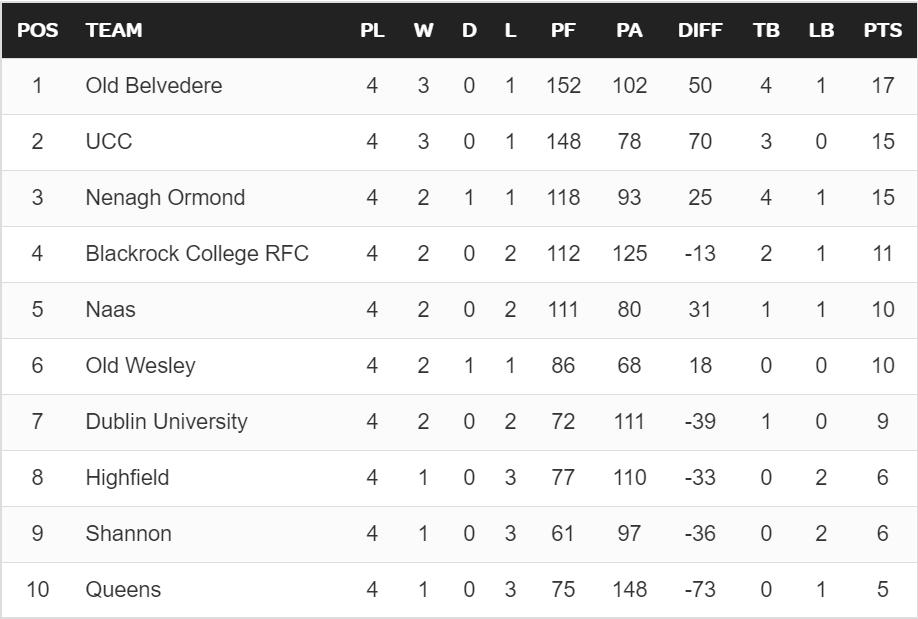Open the Old Belvedere team name
The width and height of the screenshot is (918, 619).
coord(154,86)
